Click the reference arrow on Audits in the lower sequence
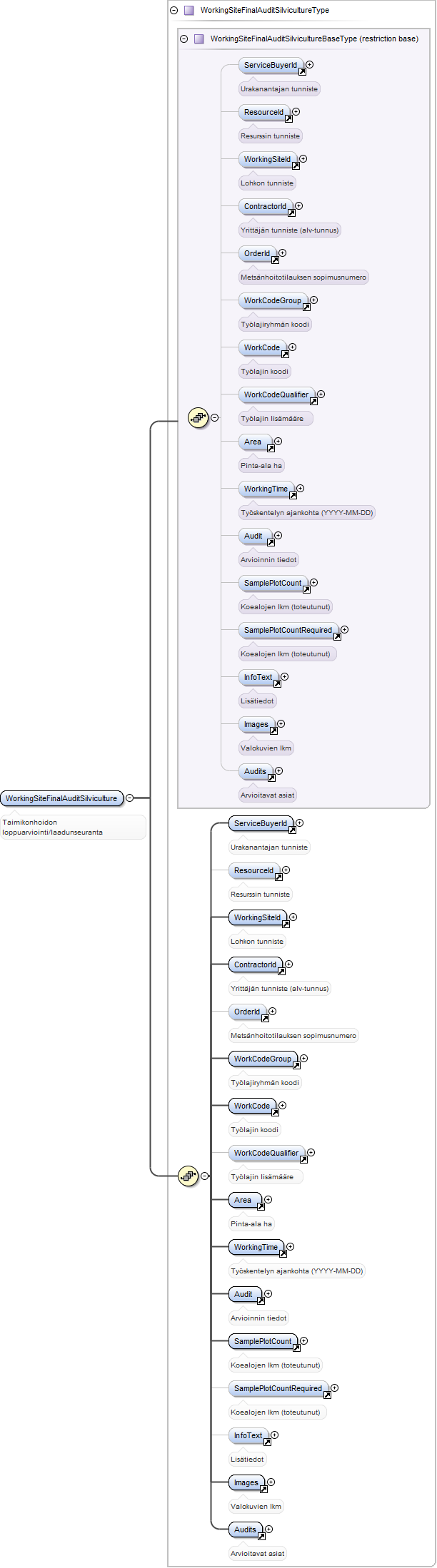This screenshot has height=1568, width=437. point(261,1537)
